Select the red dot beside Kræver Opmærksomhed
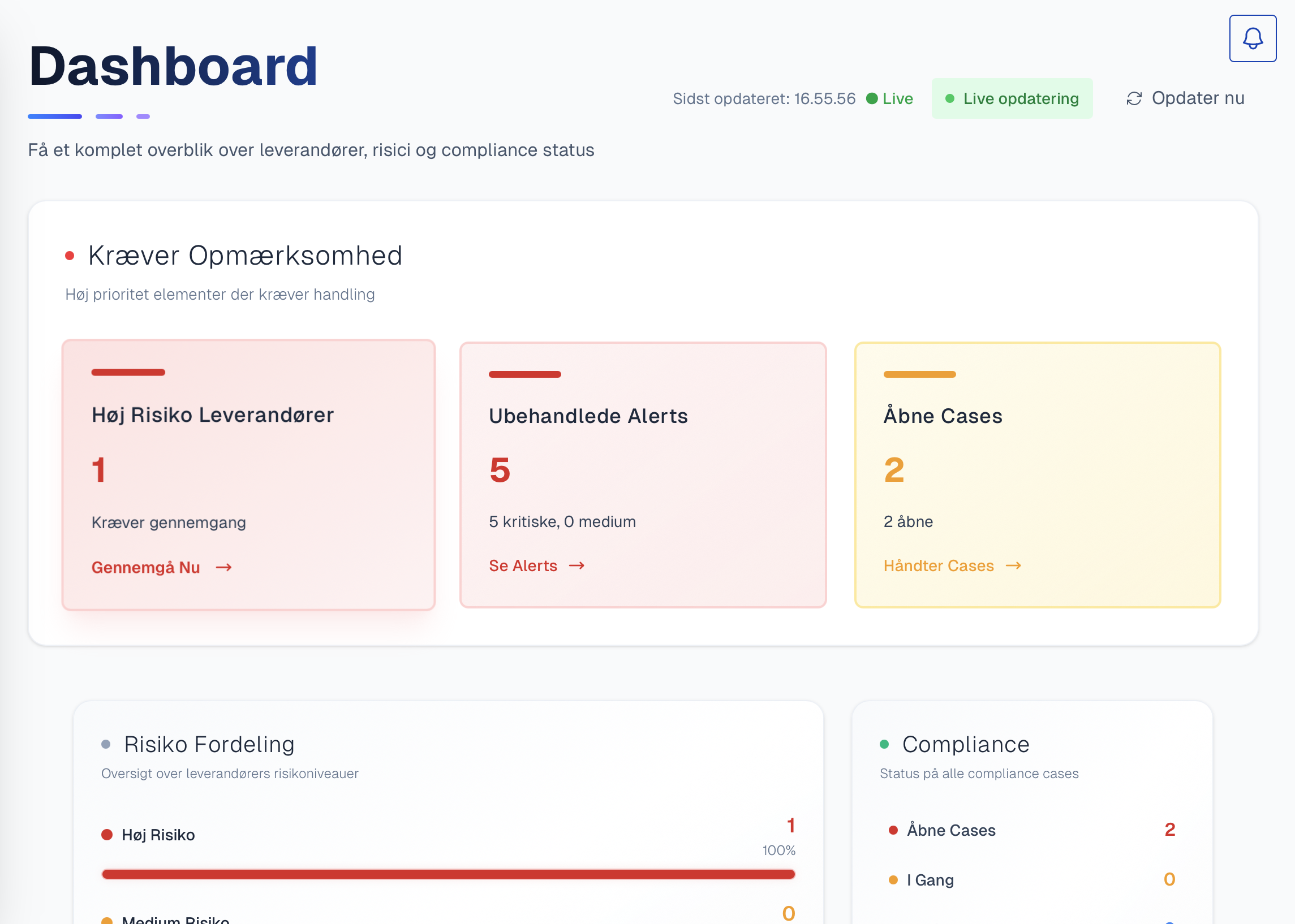The image size is (1295, 924). coord(70,255)
